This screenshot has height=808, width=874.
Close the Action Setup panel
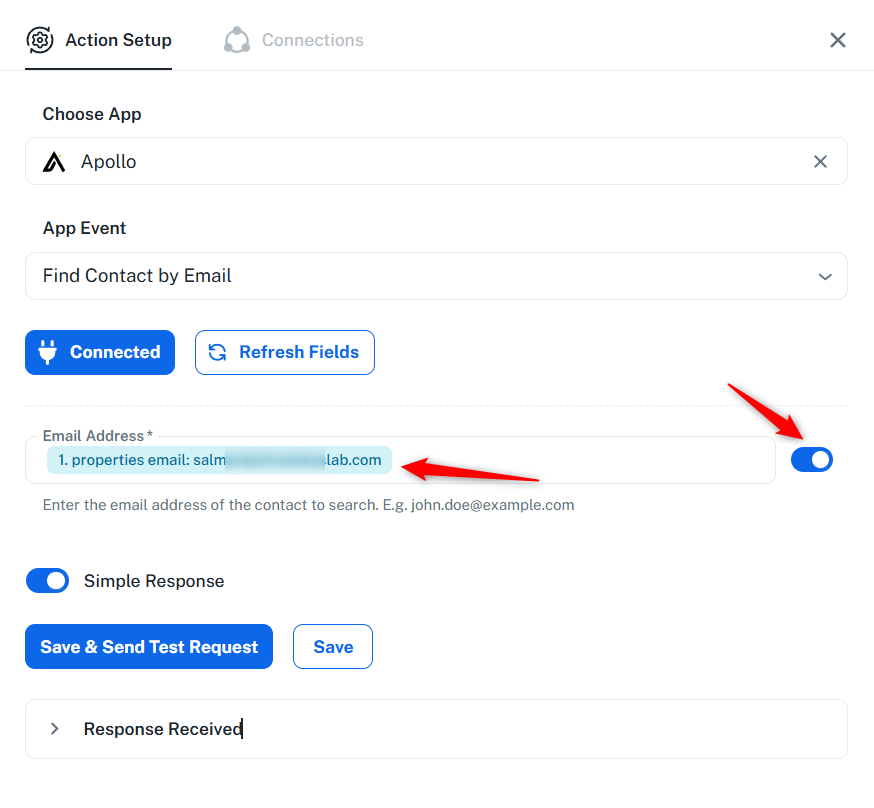(x=838, y=40)
